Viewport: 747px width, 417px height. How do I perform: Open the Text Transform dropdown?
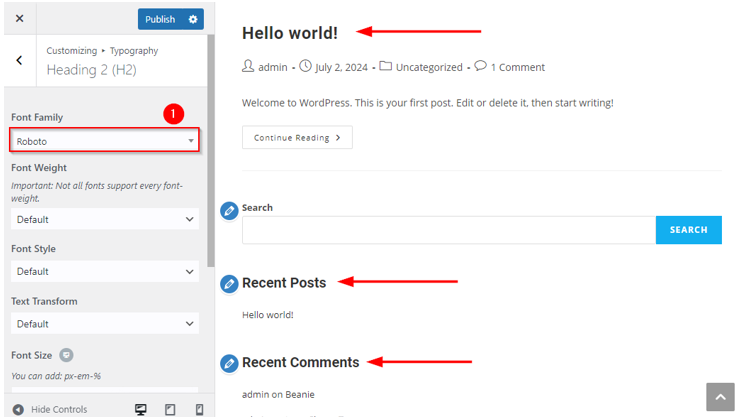[105, 324]
